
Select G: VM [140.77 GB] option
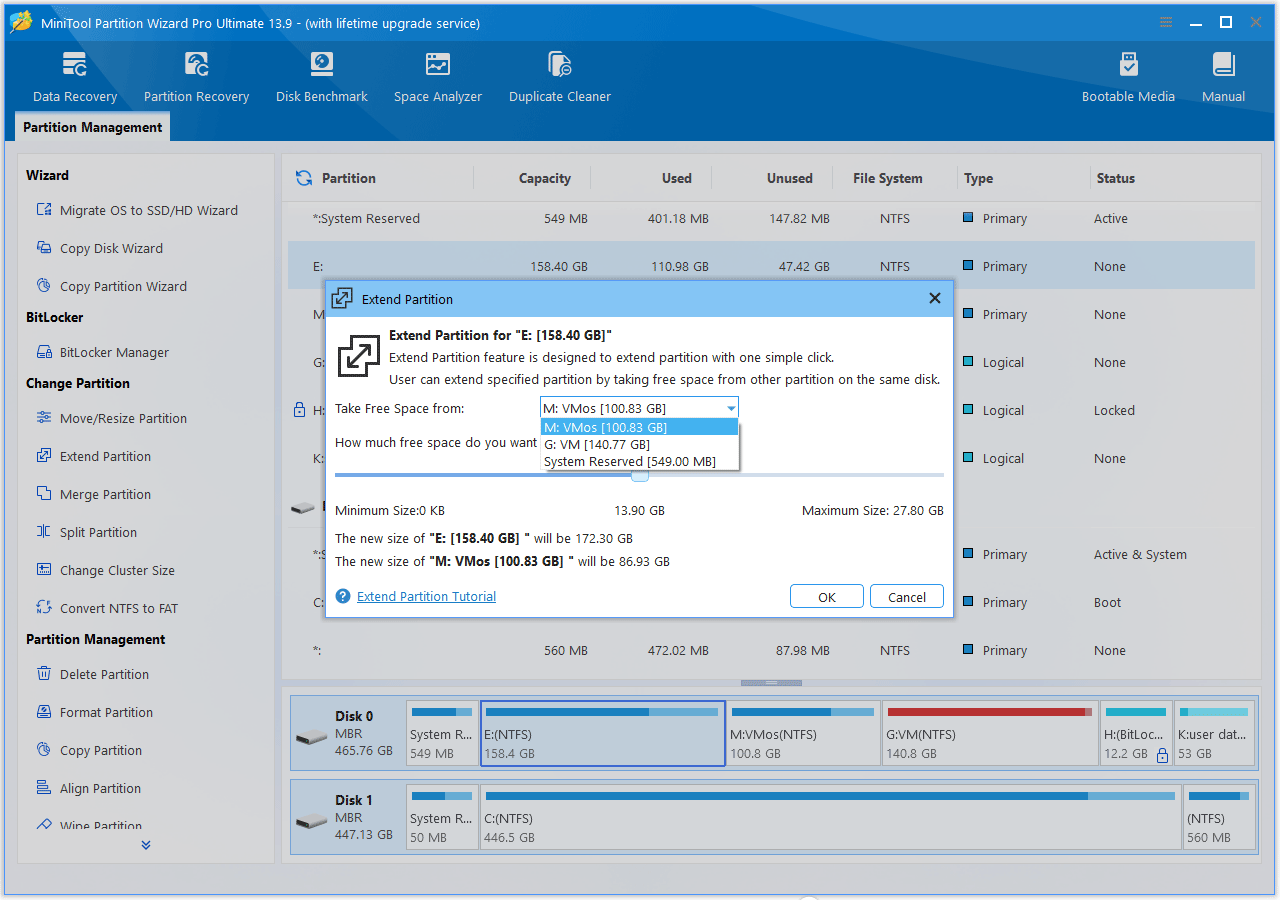point(639,444)
